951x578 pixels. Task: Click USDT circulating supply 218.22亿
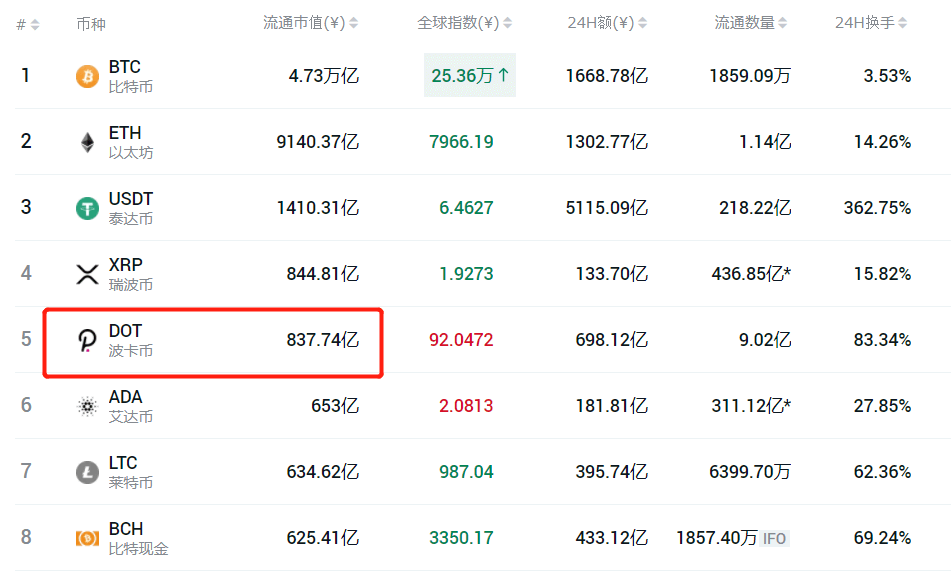[755, 208]
